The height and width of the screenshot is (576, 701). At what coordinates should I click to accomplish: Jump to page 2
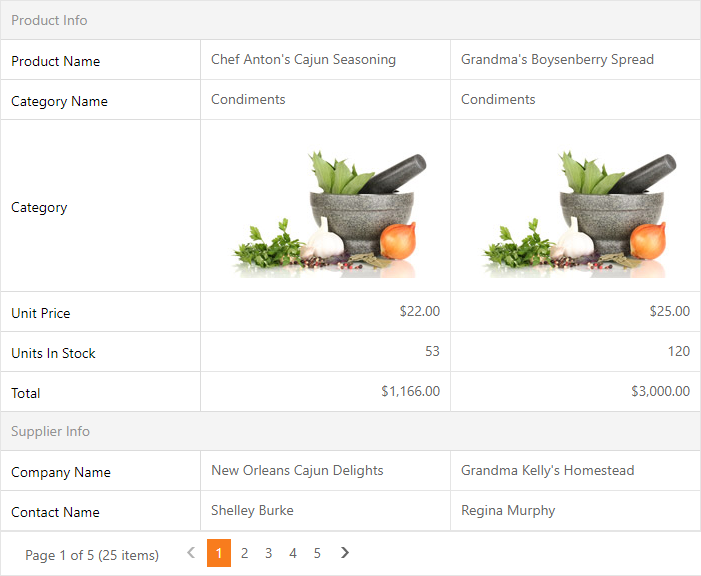(x=244, y=553)
